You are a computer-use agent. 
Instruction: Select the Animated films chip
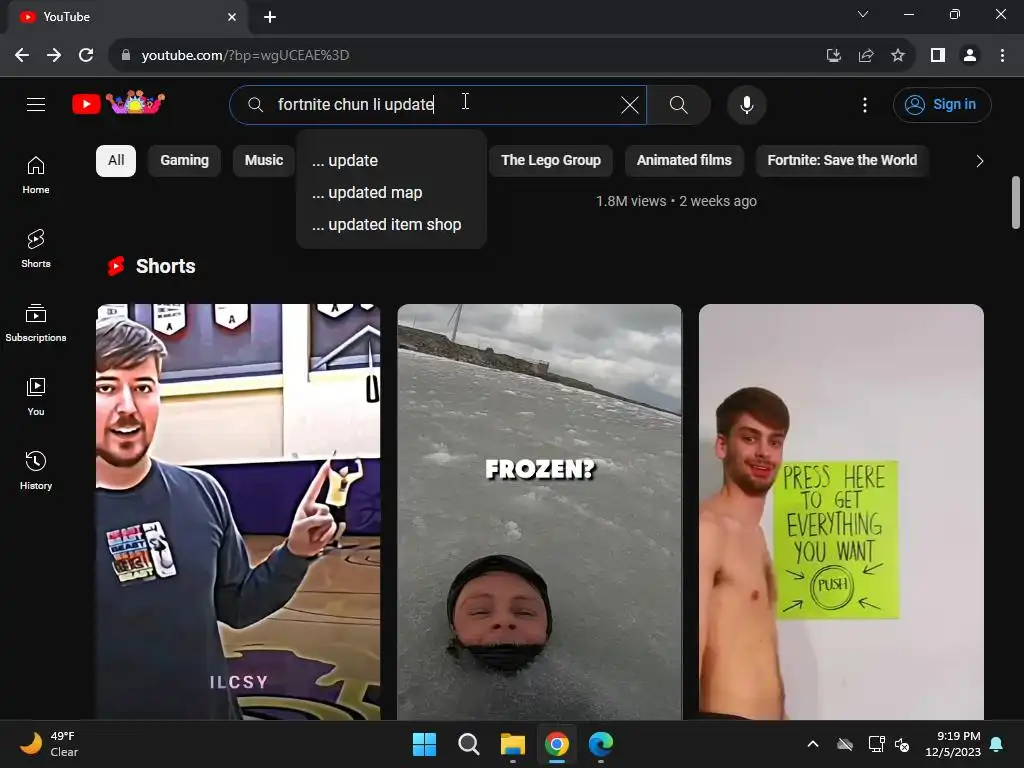coord(684,161)
